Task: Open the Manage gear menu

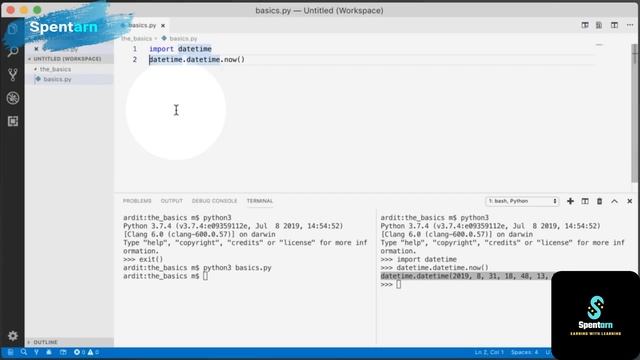Action: point(13,336)
